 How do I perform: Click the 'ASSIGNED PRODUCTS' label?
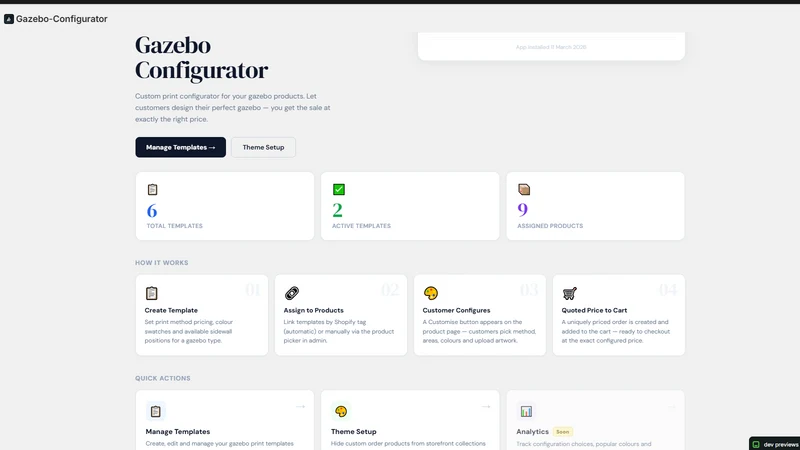[550, 226]
